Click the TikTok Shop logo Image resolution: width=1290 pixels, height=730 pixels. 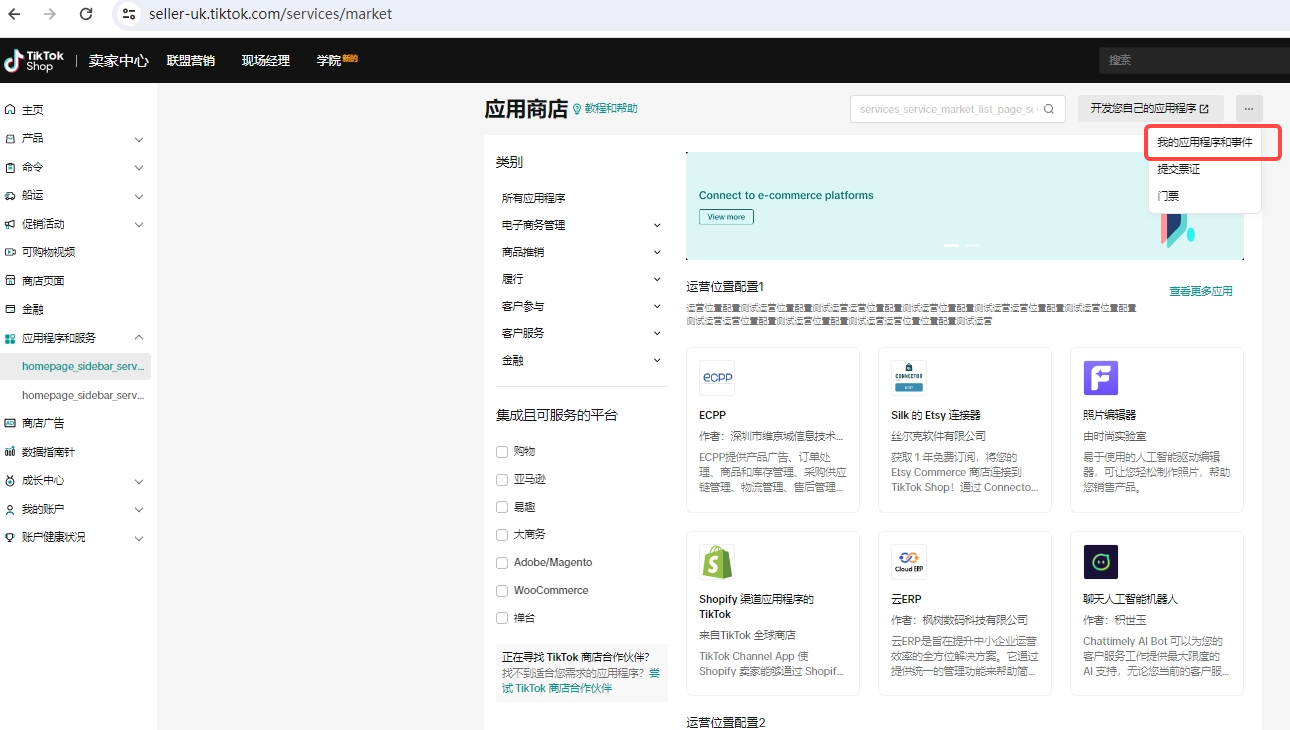pos(35,60)
